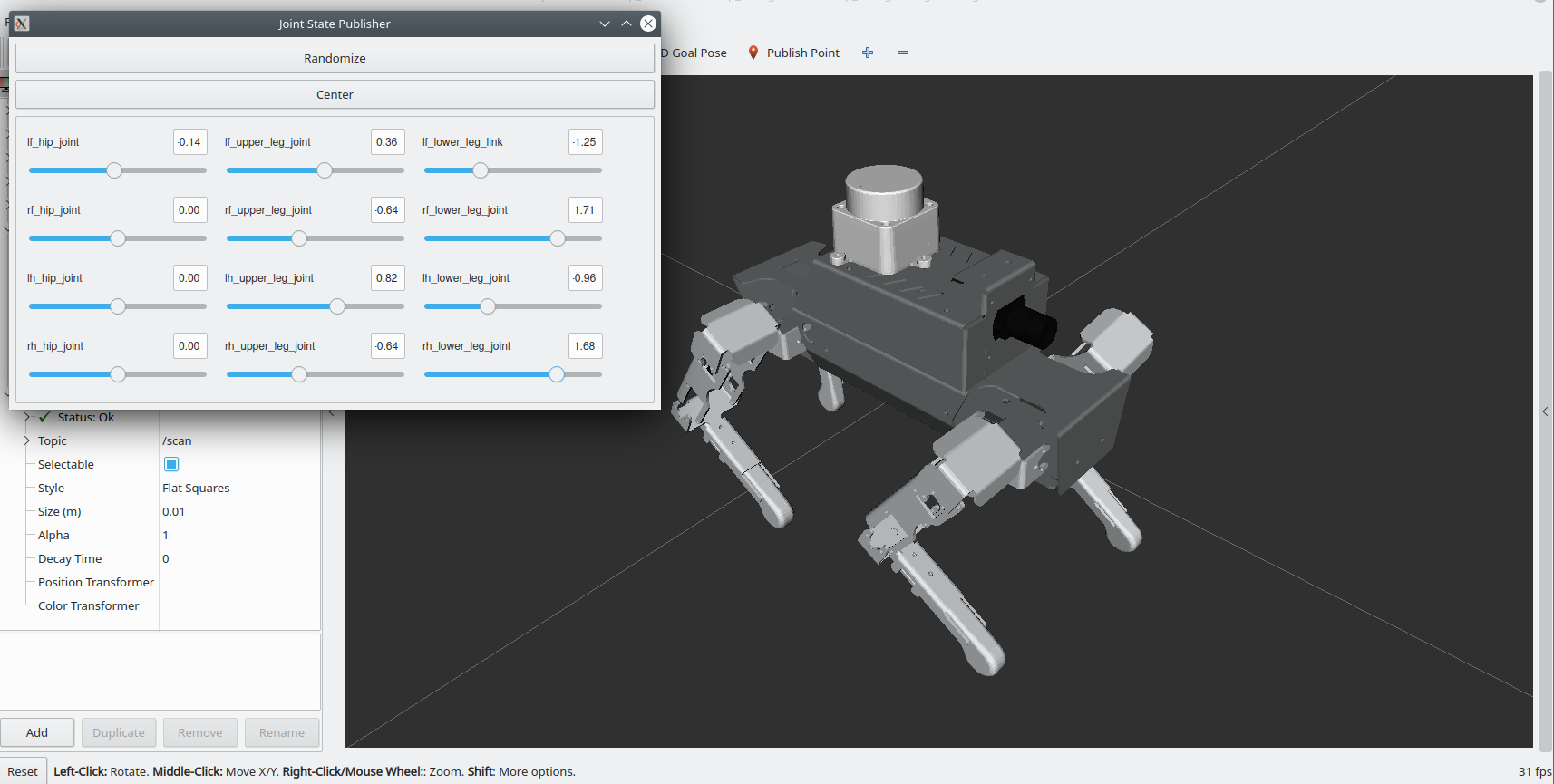This screenshot has height=784, width=1554.
Task: Click the lh_upper_leg_joint slider handle
Action: tap(337, 306)
